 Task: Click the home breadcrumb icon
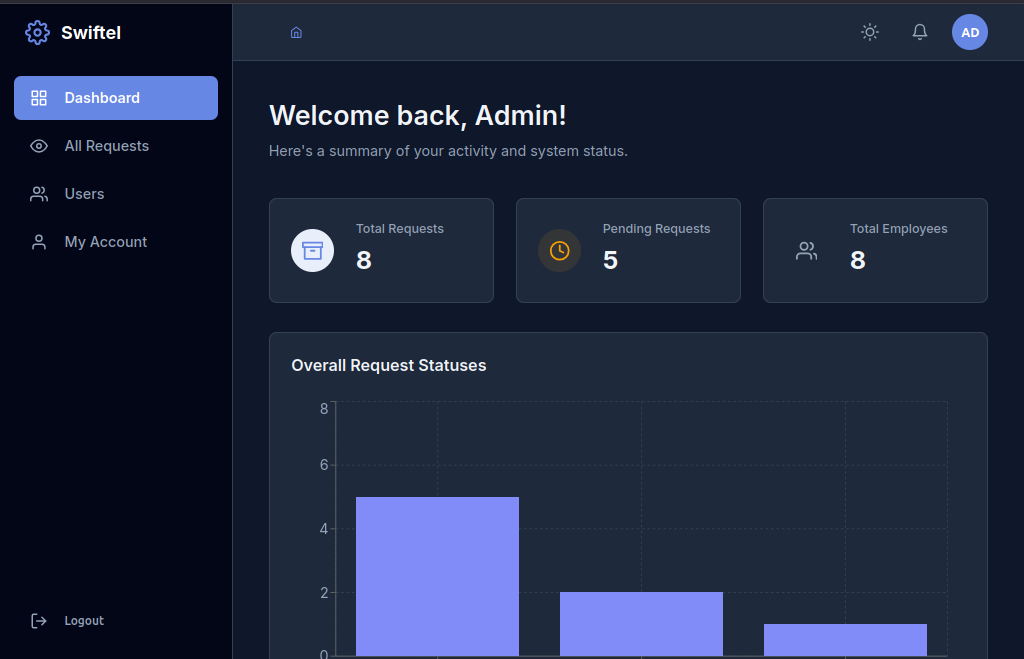296,33
